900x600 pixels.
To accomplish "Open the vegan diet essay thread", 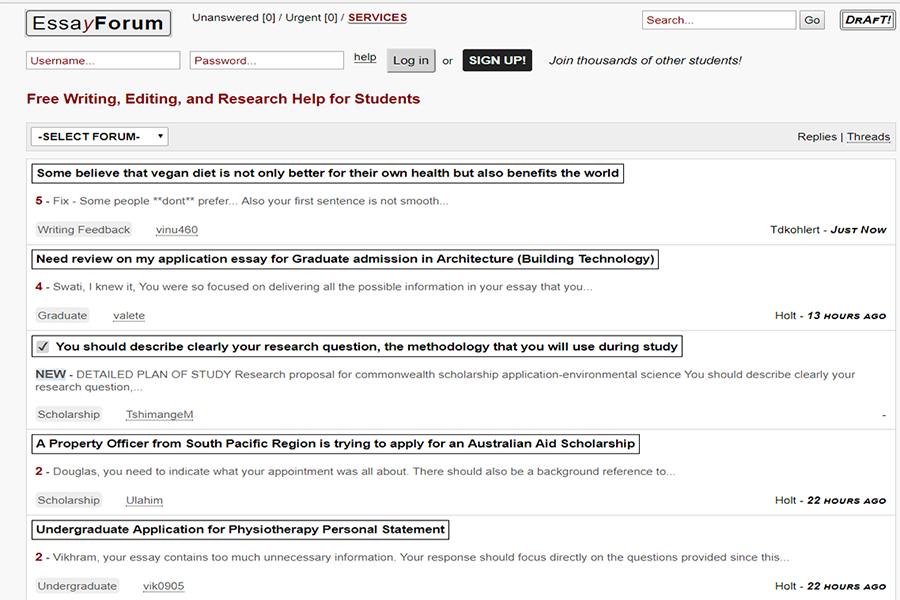I will click(x=327, y=173).
